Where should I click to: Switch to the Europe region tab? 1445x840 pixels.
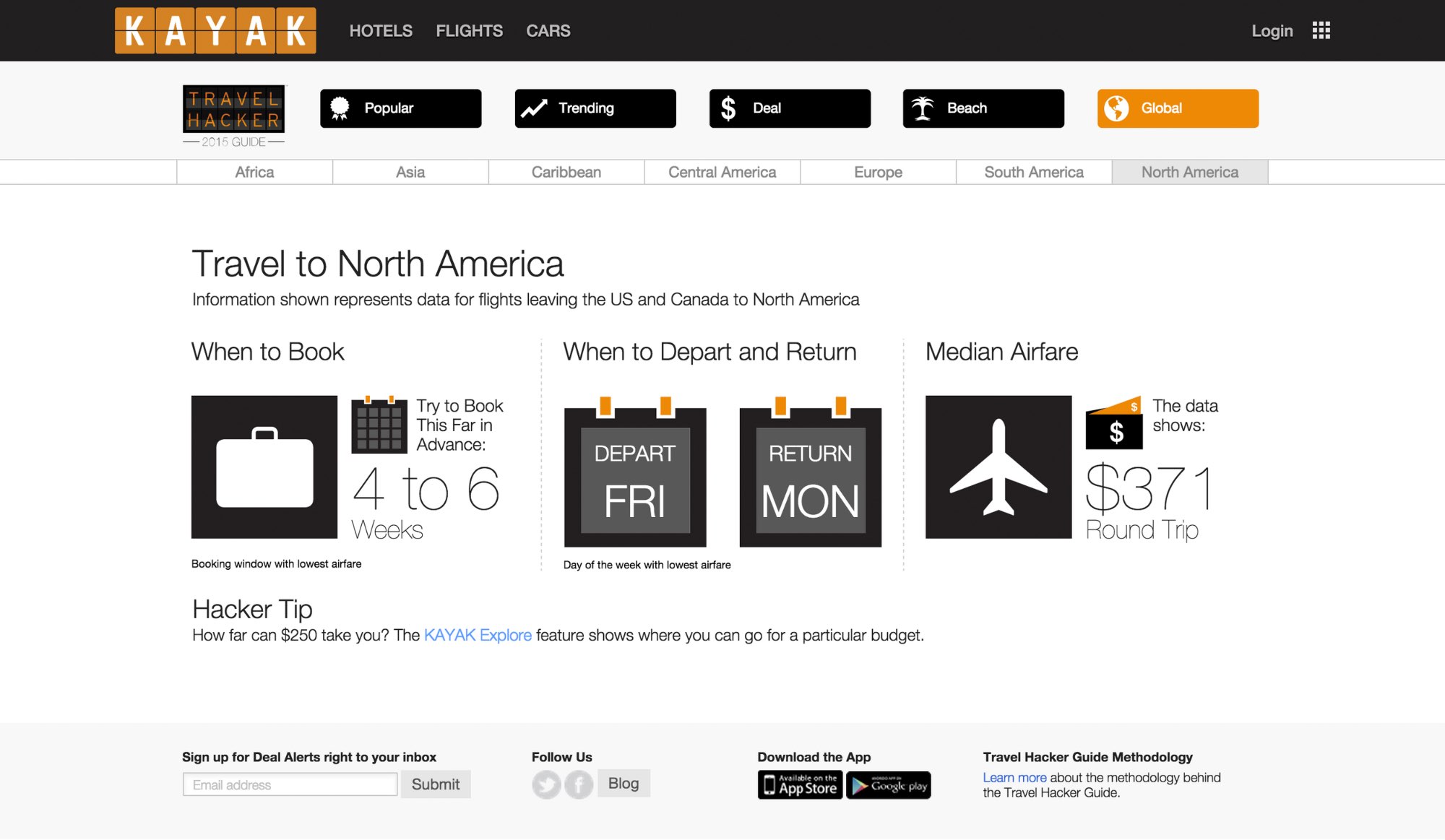coord(878,172)
